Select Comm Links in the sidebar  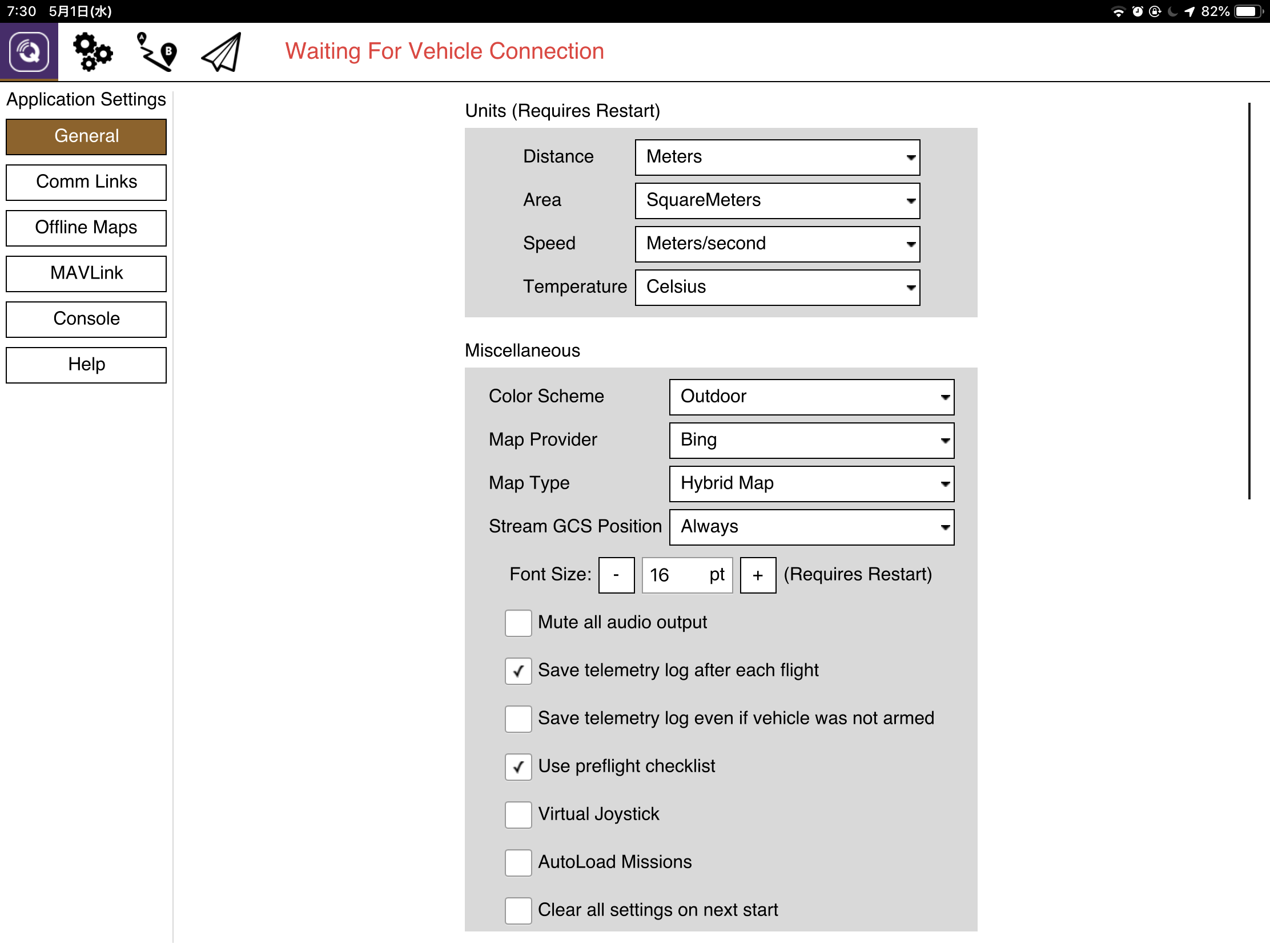click(86, 182)
